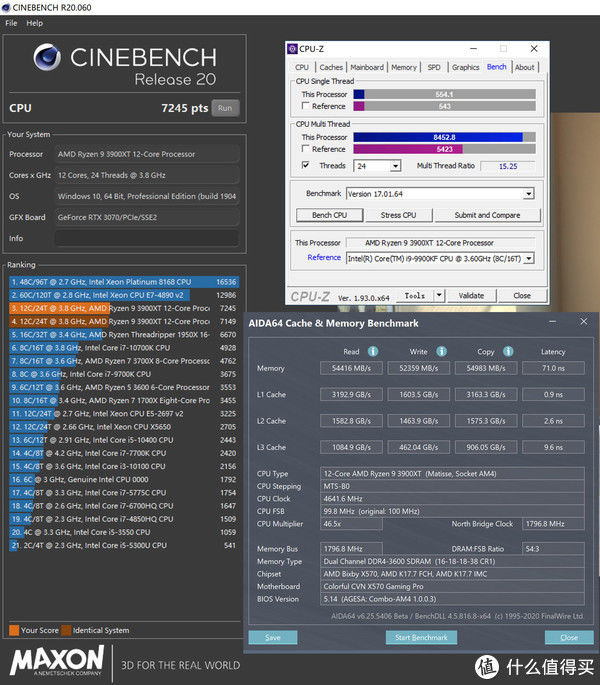The image size is (600, 685).
Task: Uncheck the Threads checkbox in CPU-Z
Action: tap(306, 165)
